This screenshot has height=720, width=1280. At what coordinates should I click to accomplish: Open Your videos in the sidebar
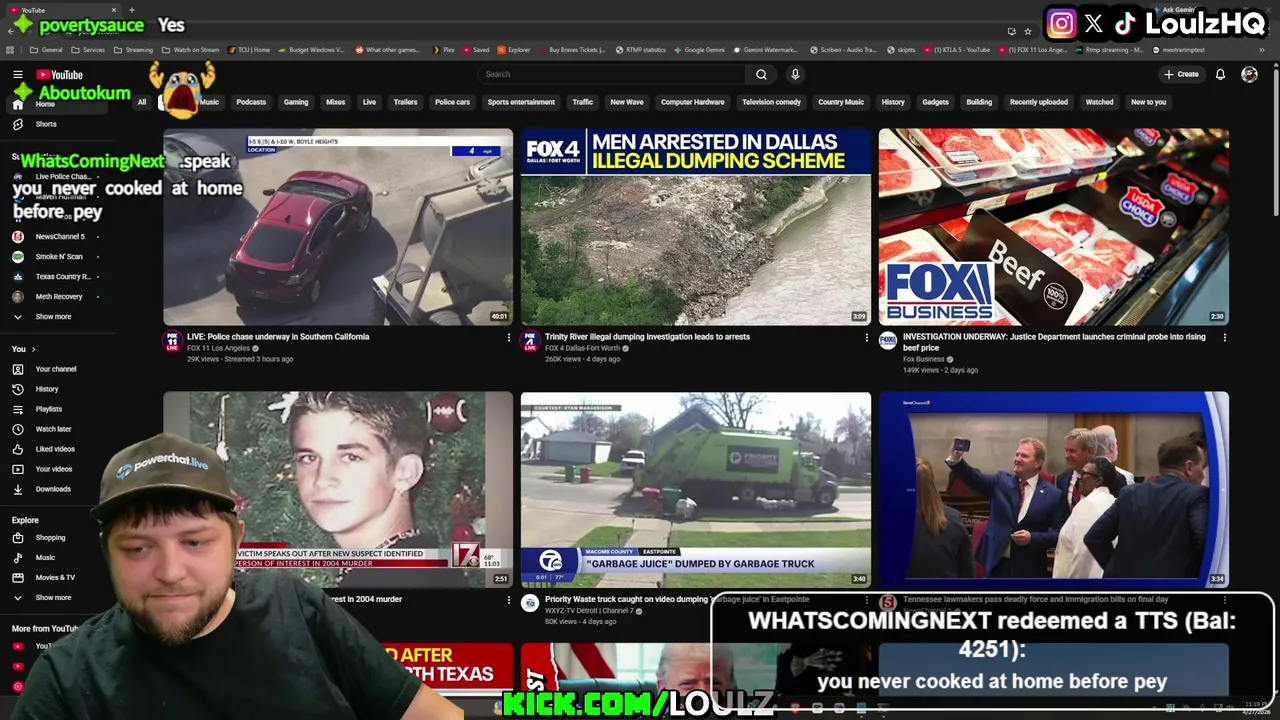[54, 469]
